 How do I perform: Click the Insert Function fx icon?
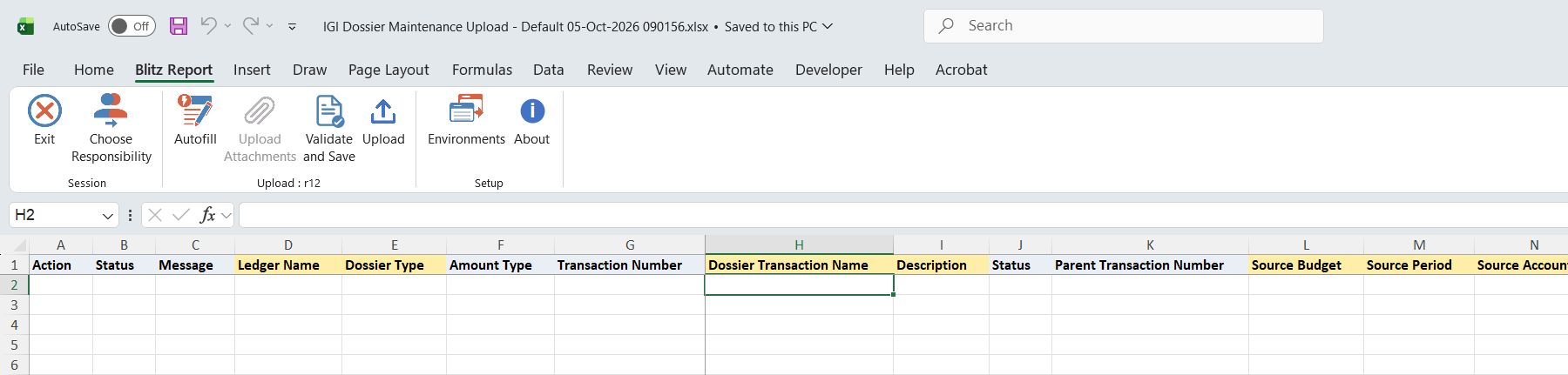tap(207, 215)
